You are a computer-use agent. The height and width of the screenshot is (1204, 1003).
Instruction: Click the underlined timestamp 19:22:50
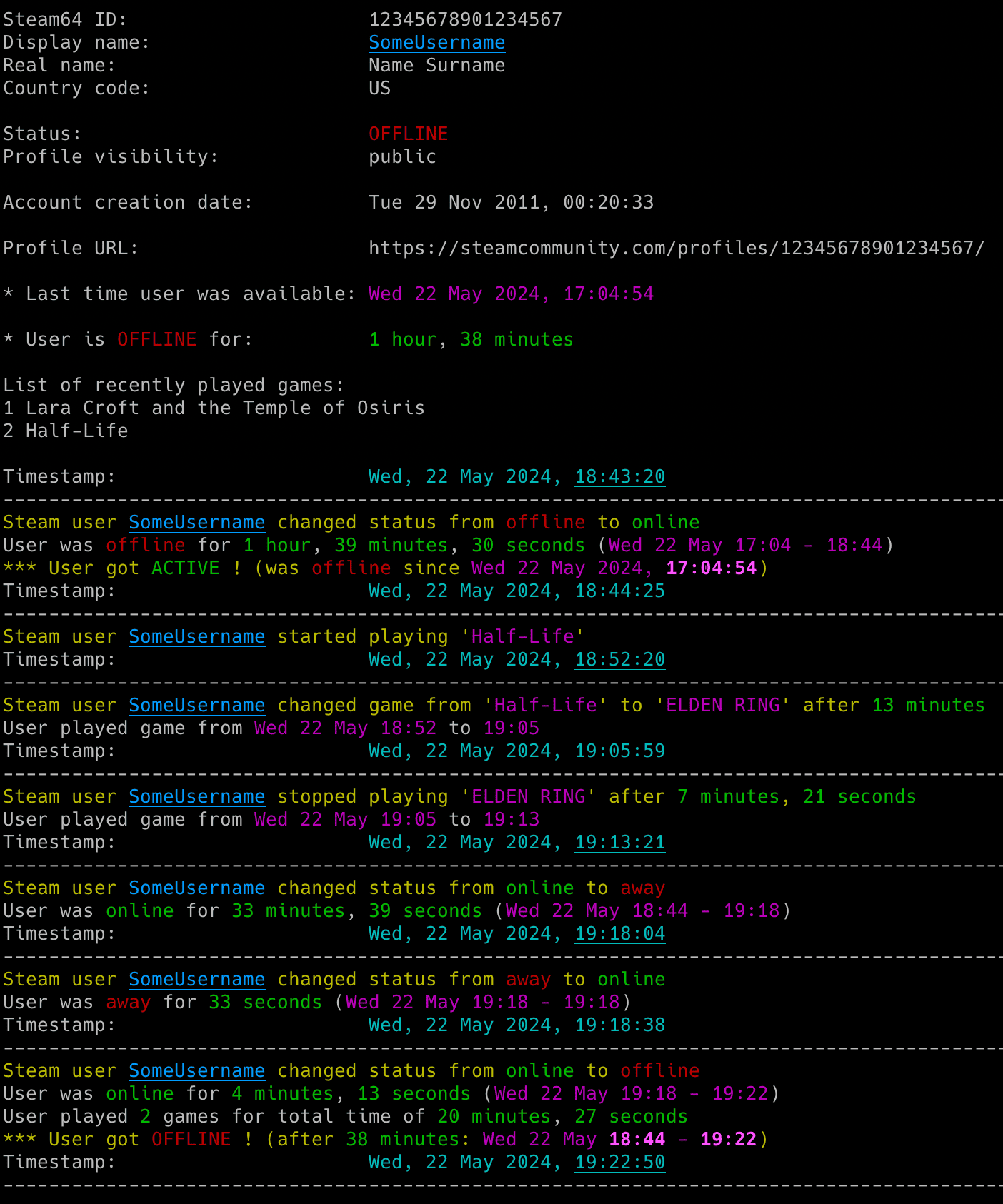620,1163
